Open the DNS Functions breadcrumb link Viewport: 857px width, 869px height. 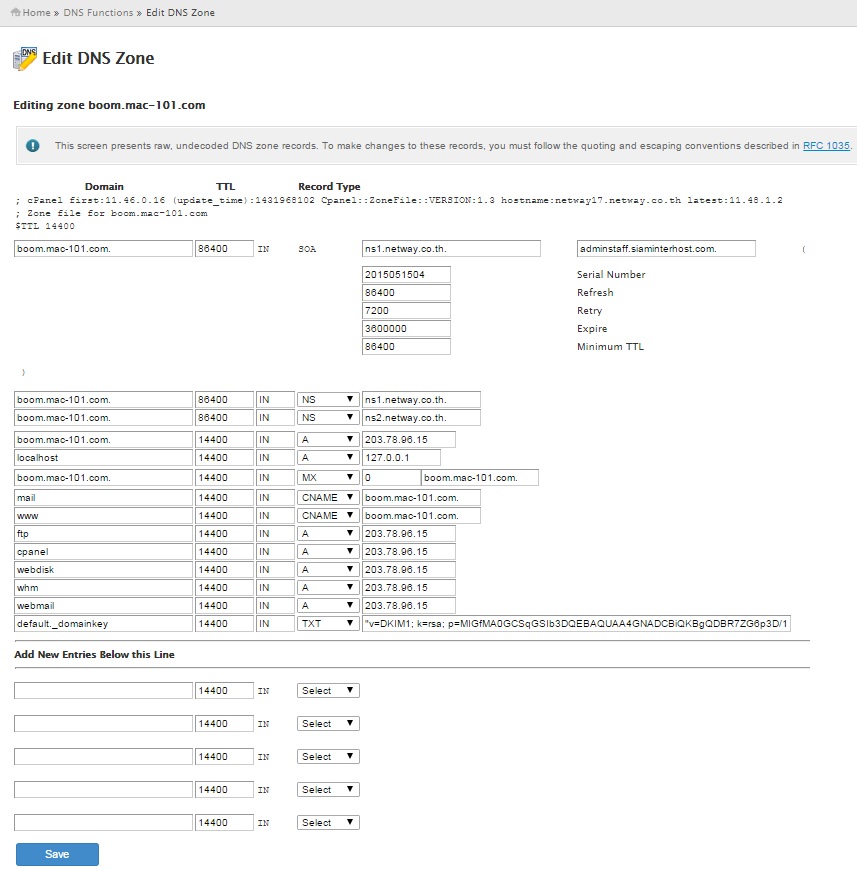pyautogui.click(x=98, y=13)
